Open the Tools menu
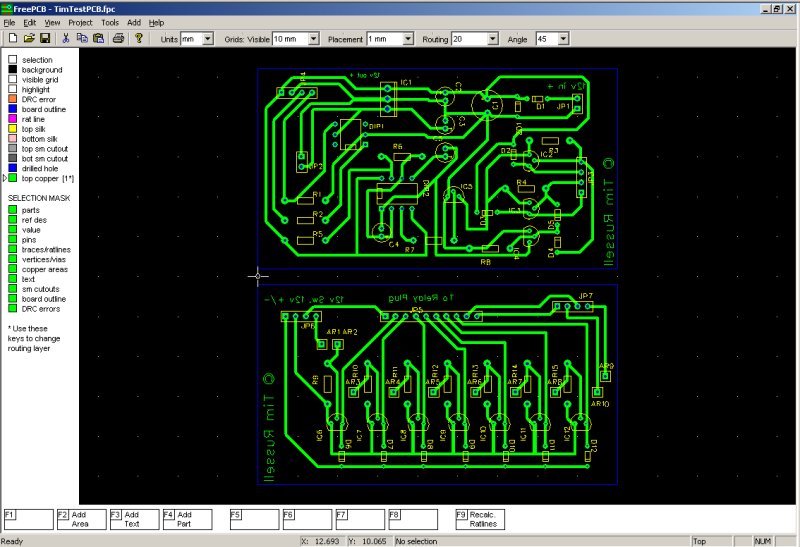 pyautogui.click(x=110, y=22)
